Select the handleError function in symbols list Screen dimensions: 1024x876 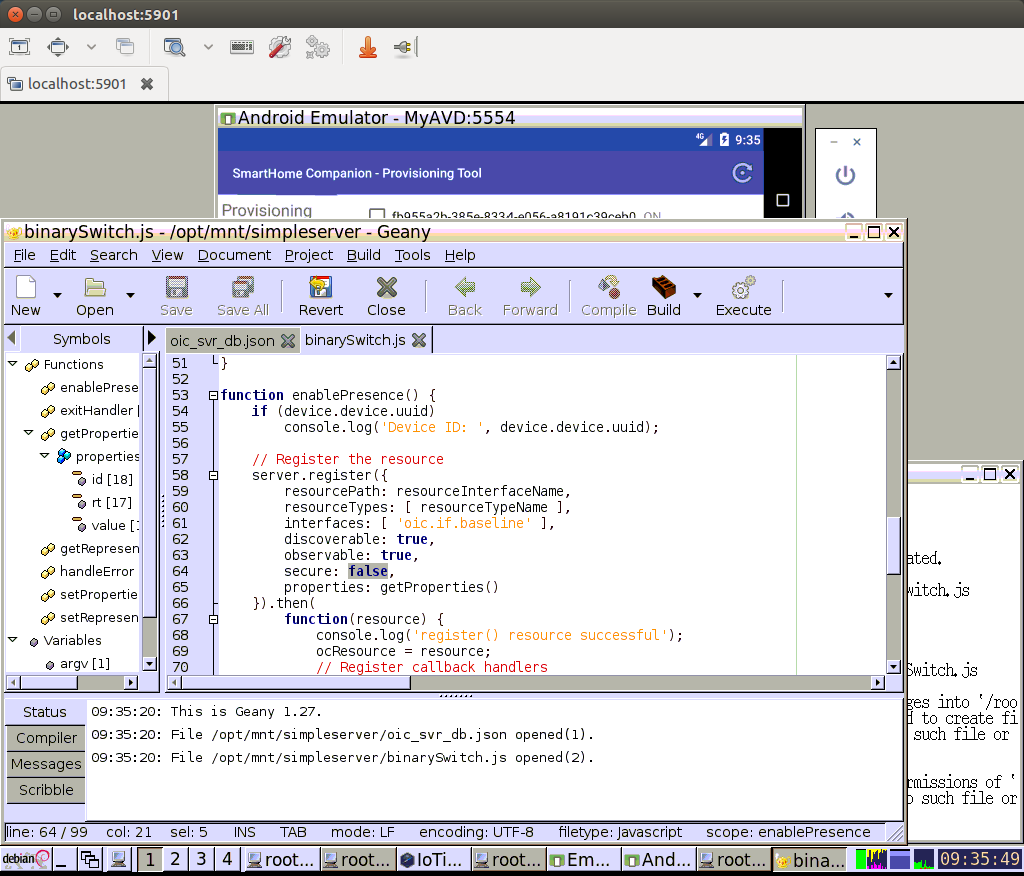(x=96, y=572)
